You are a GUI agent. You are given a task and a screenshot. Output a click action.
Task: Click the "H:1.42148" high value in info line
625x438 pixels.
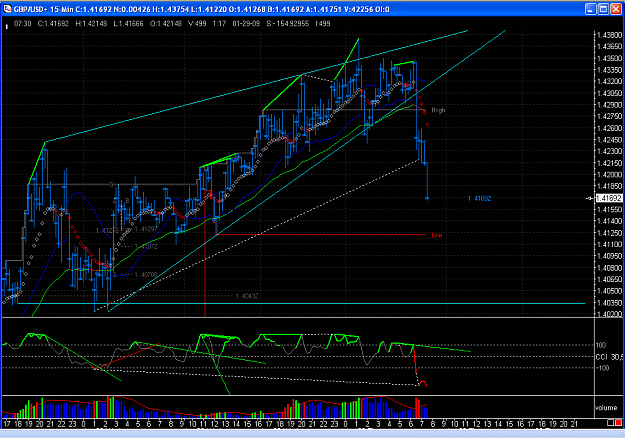click(x=92, y=24)
